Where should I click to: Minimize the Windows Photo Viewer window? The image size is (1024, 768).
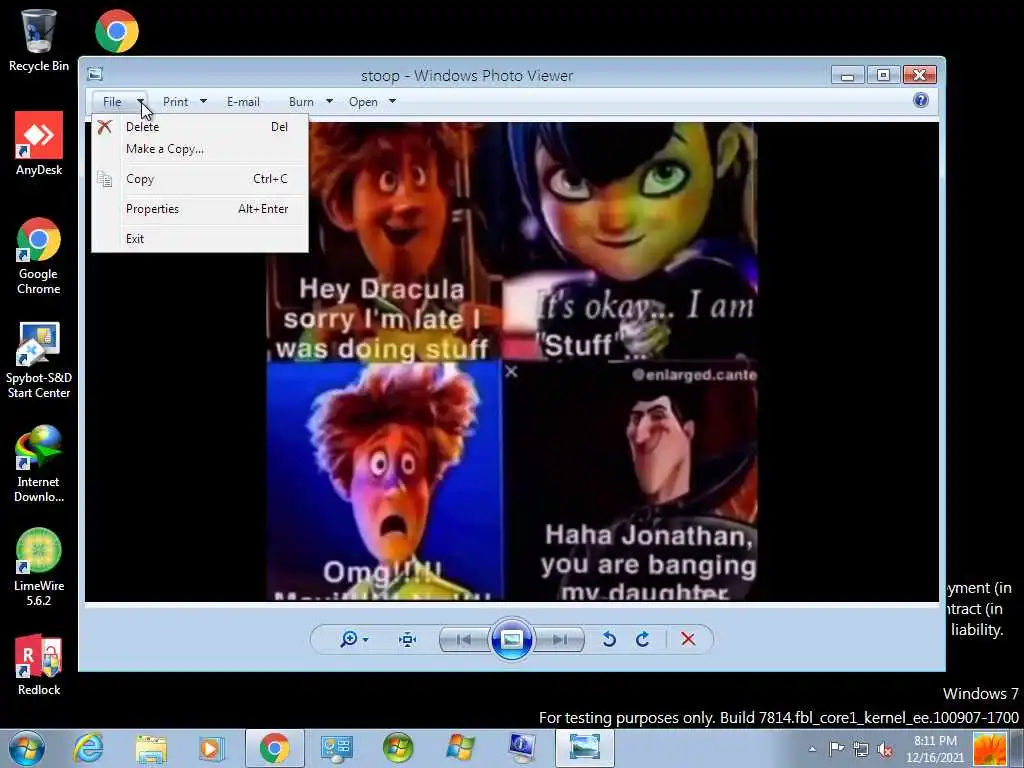[x=848, y=75]
